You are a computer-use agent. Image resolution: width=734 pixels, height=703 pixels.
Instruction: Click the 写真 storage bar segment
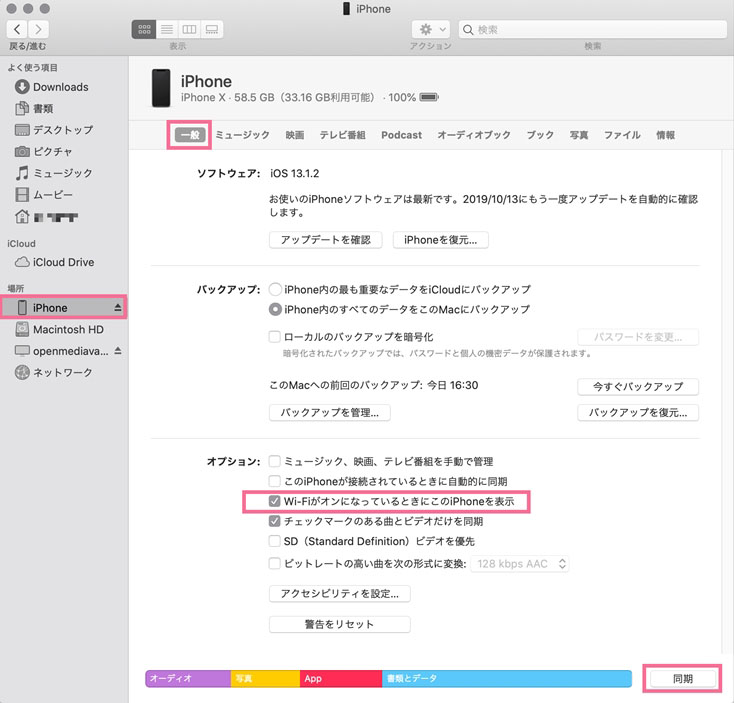tap(265, 678)
